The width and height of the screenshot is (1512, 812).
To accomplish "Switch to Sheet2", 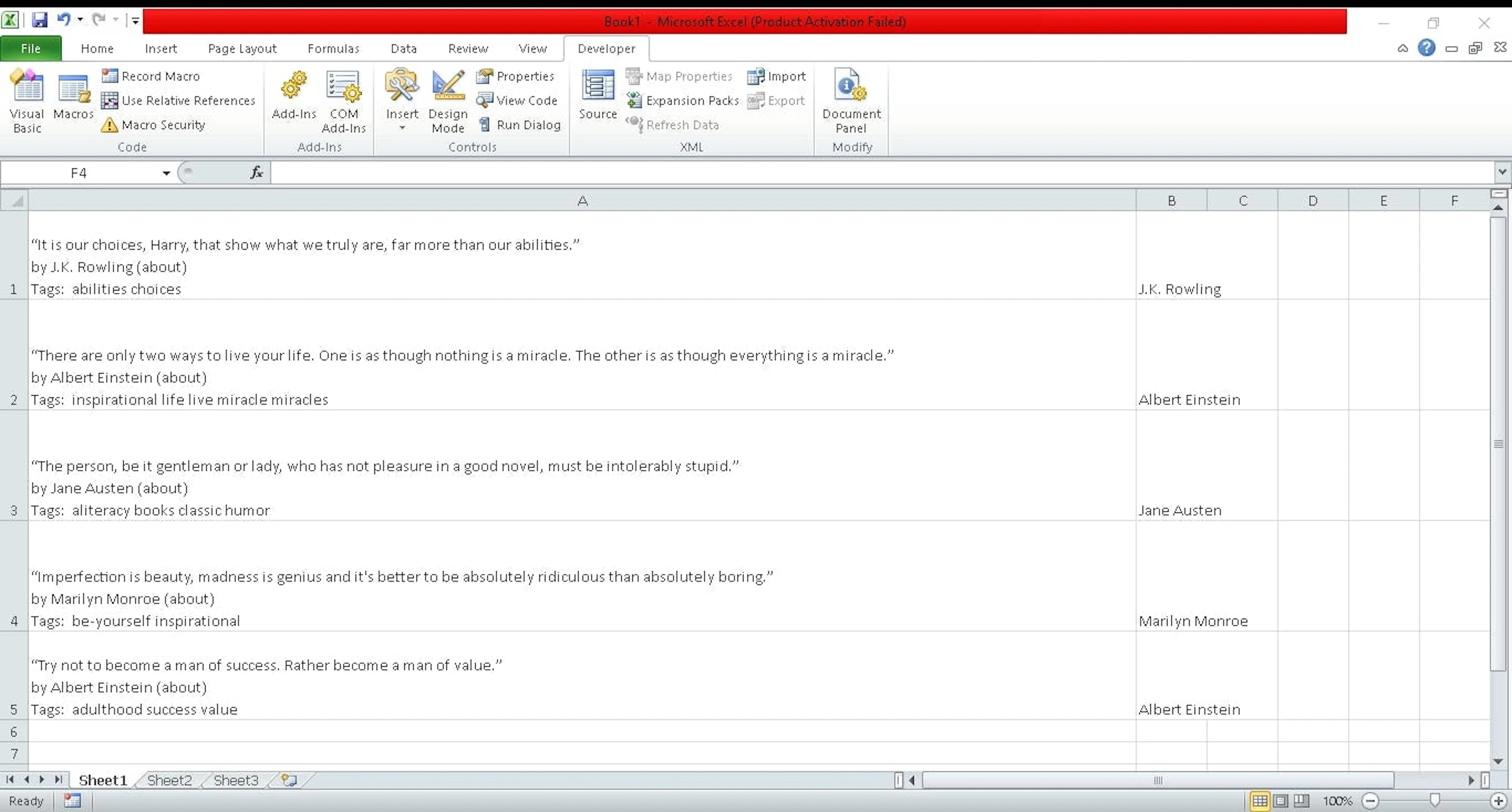I will point(169,781).
